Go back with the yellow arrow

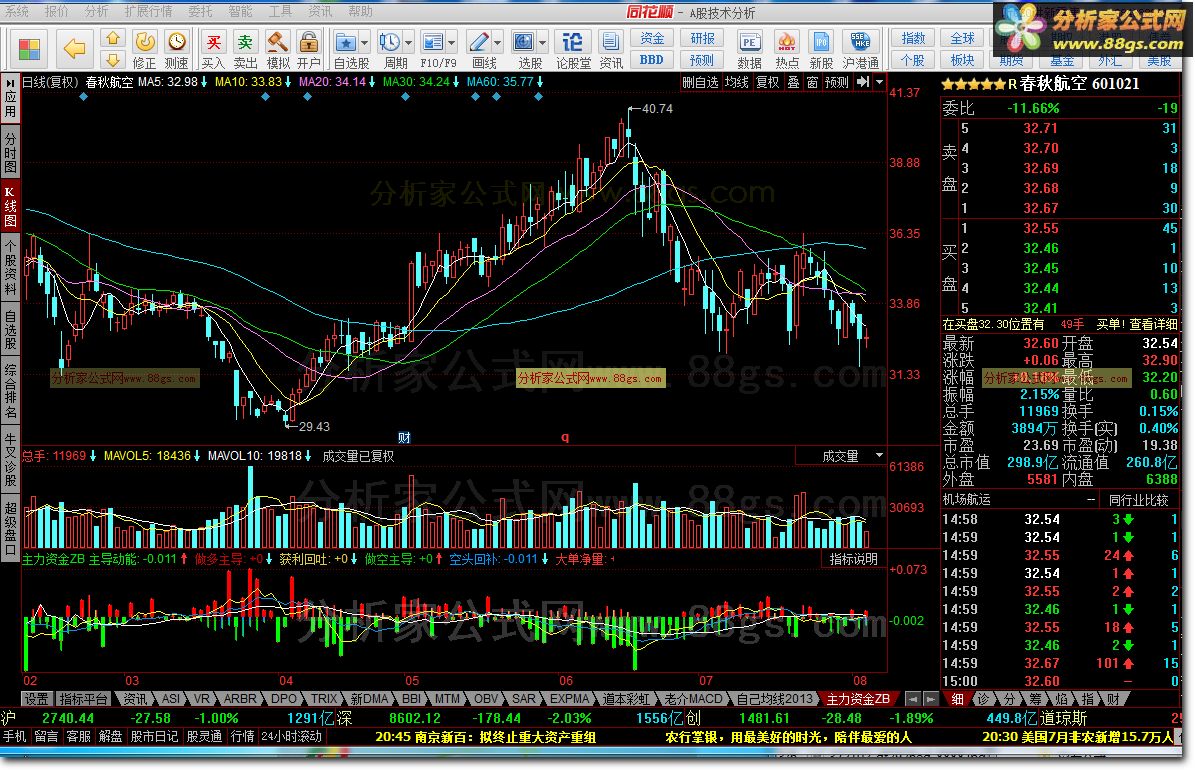coord(74,50)
